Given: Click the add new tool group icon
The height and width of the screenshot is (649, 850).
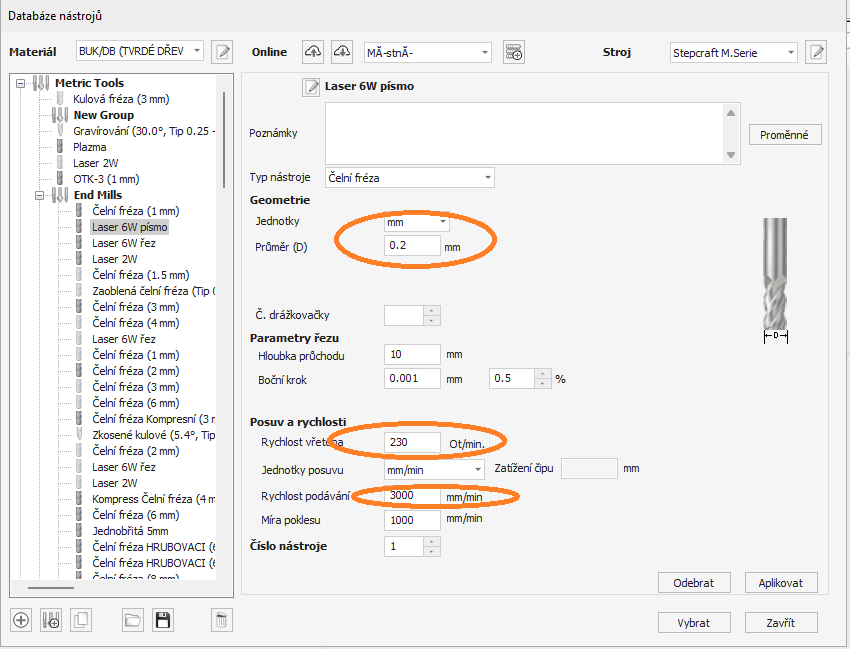Looking at the screenshot, I should tap(51, 620).
